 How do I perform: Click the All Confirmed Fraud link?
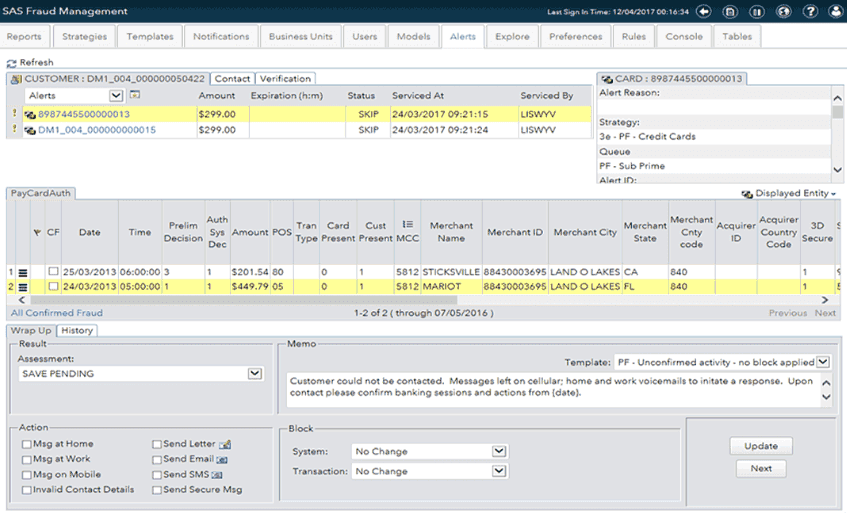pos(57,313)
